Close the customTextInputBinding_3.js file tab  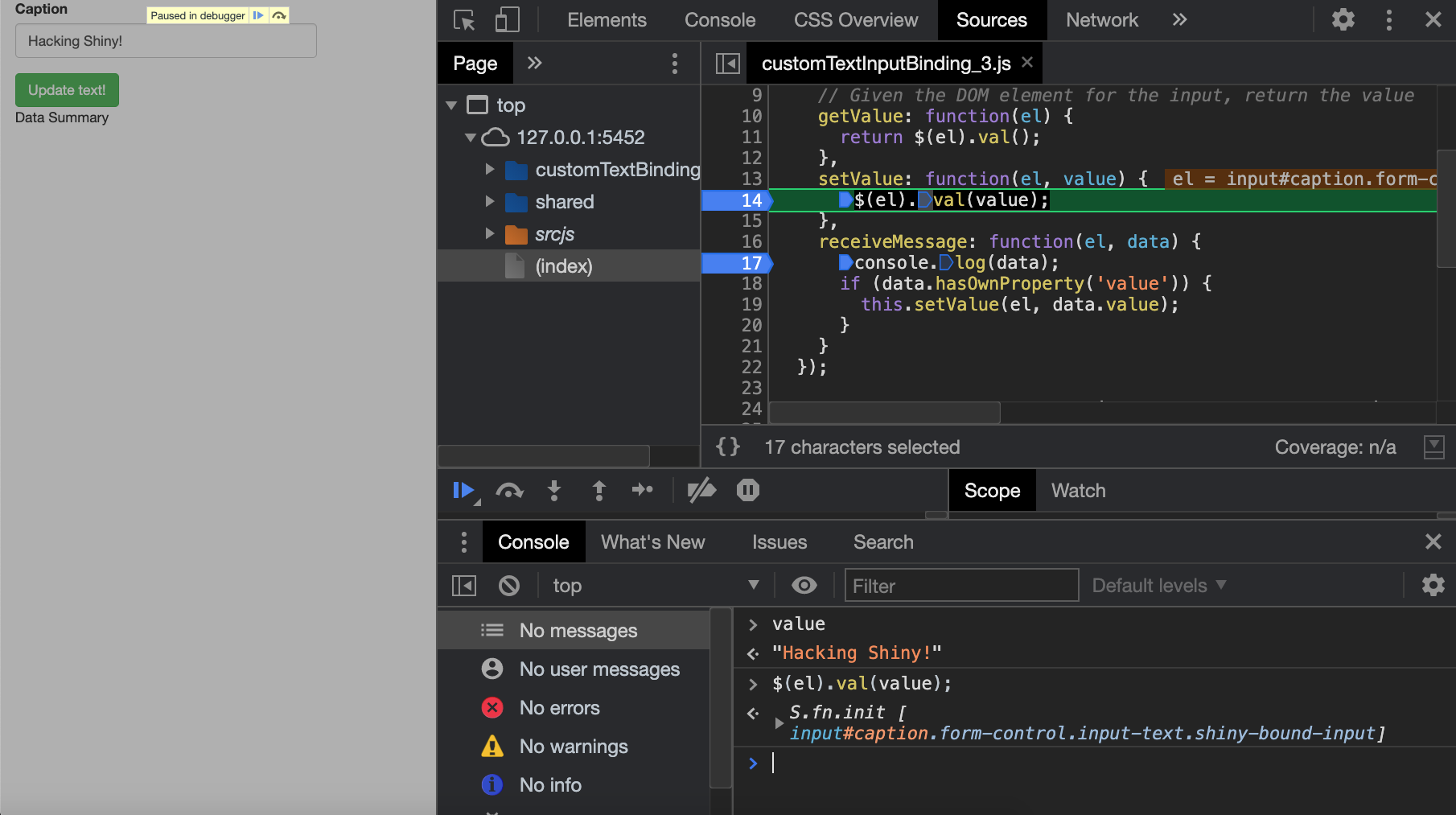pos(1027,62)
